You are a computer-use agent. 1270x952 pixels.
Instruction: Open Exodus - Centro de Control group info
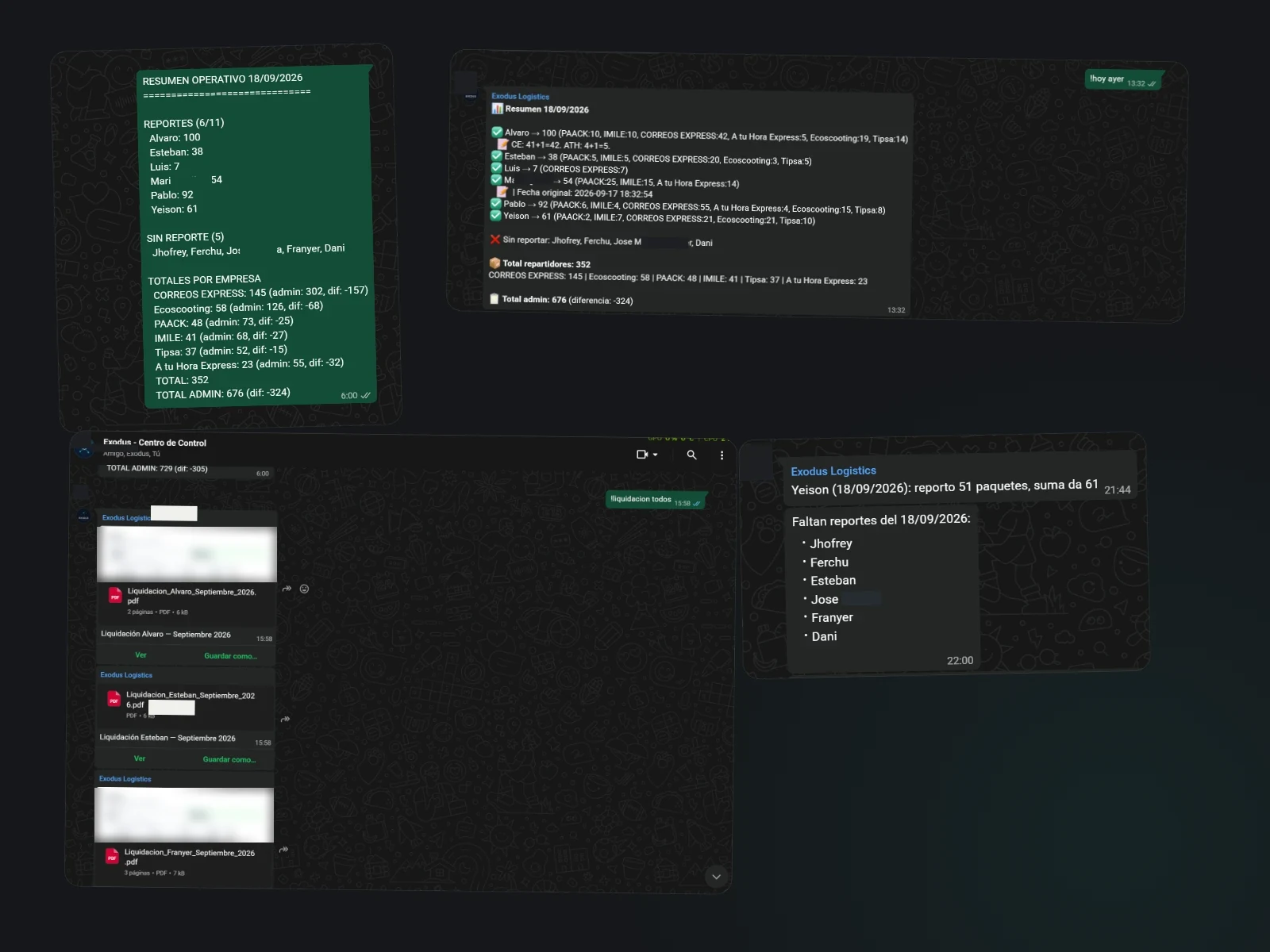[x=154, y=443]
